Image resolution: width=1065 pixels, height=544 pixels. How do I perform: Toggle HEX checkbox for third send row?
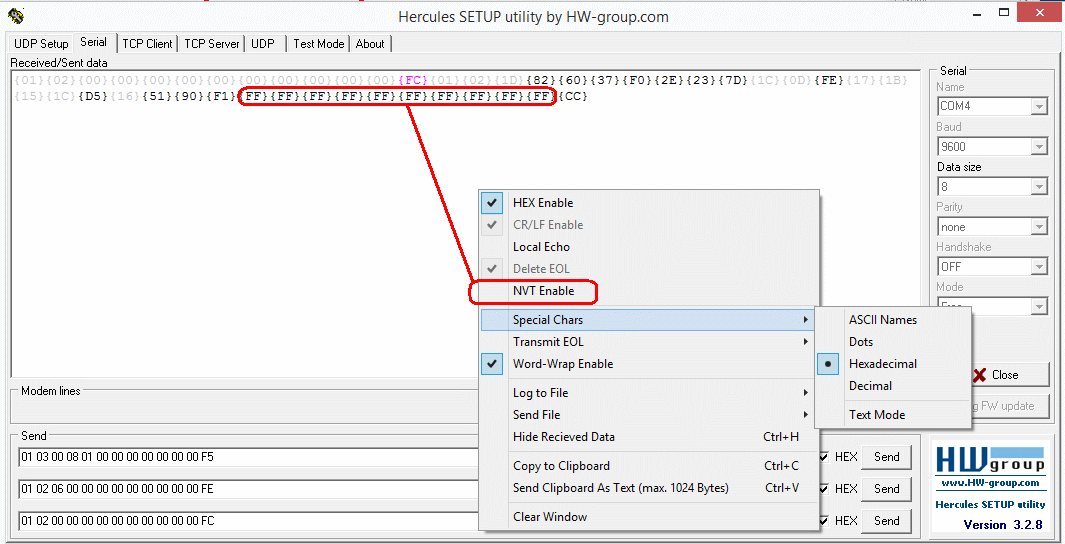tap(824, 521)
